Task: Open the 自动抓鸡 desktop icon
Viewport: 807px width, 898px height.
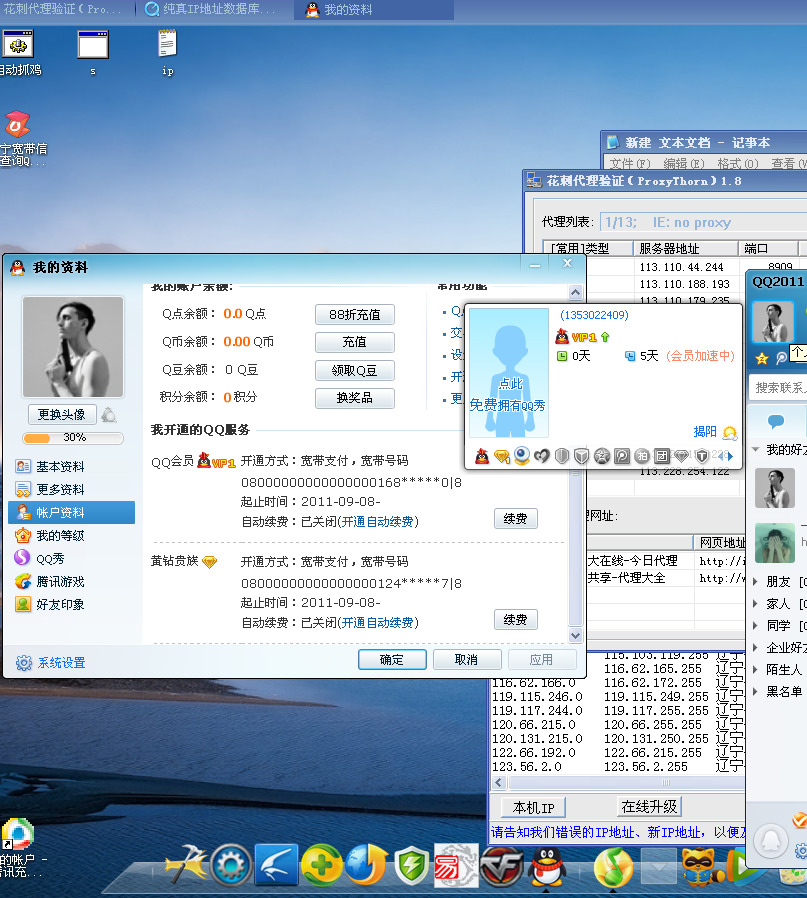Action: (x=18, y=53)
